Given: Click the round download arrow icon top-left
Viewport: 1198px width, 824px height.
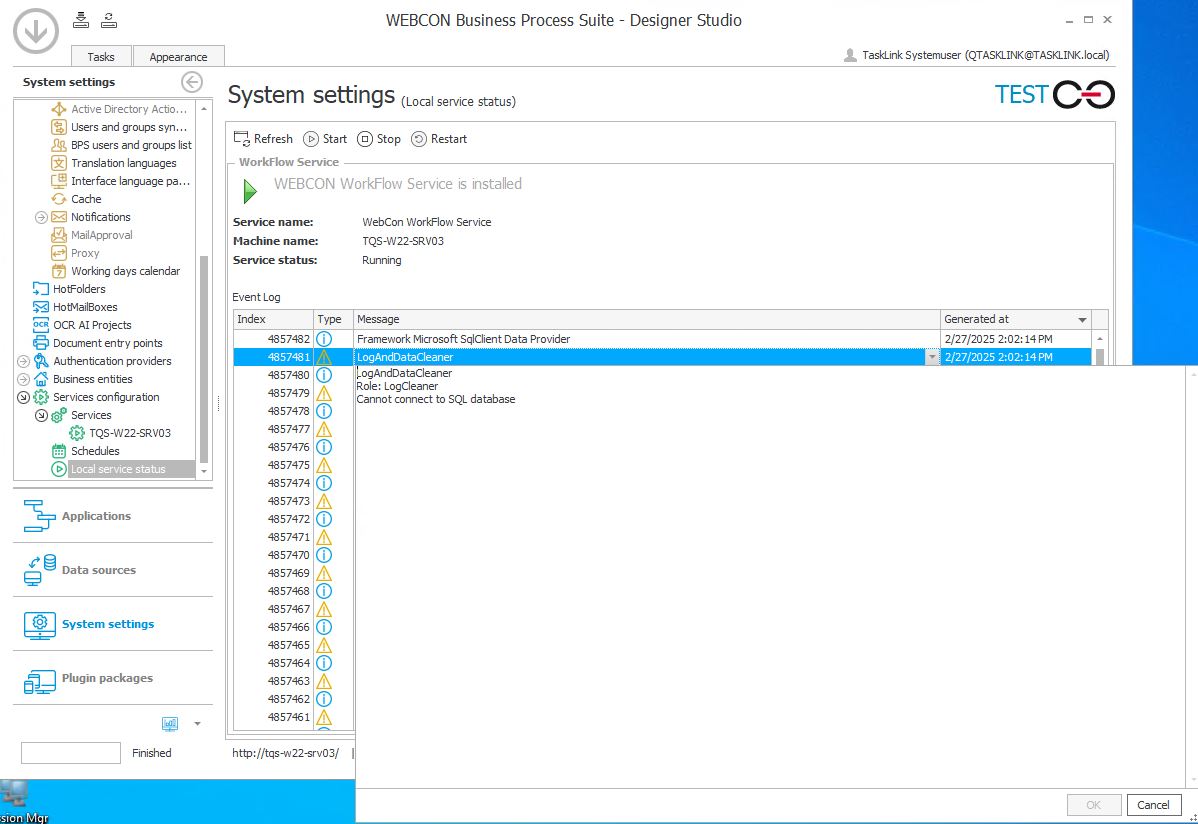Looking at the screenshot, I should point(36,31).
